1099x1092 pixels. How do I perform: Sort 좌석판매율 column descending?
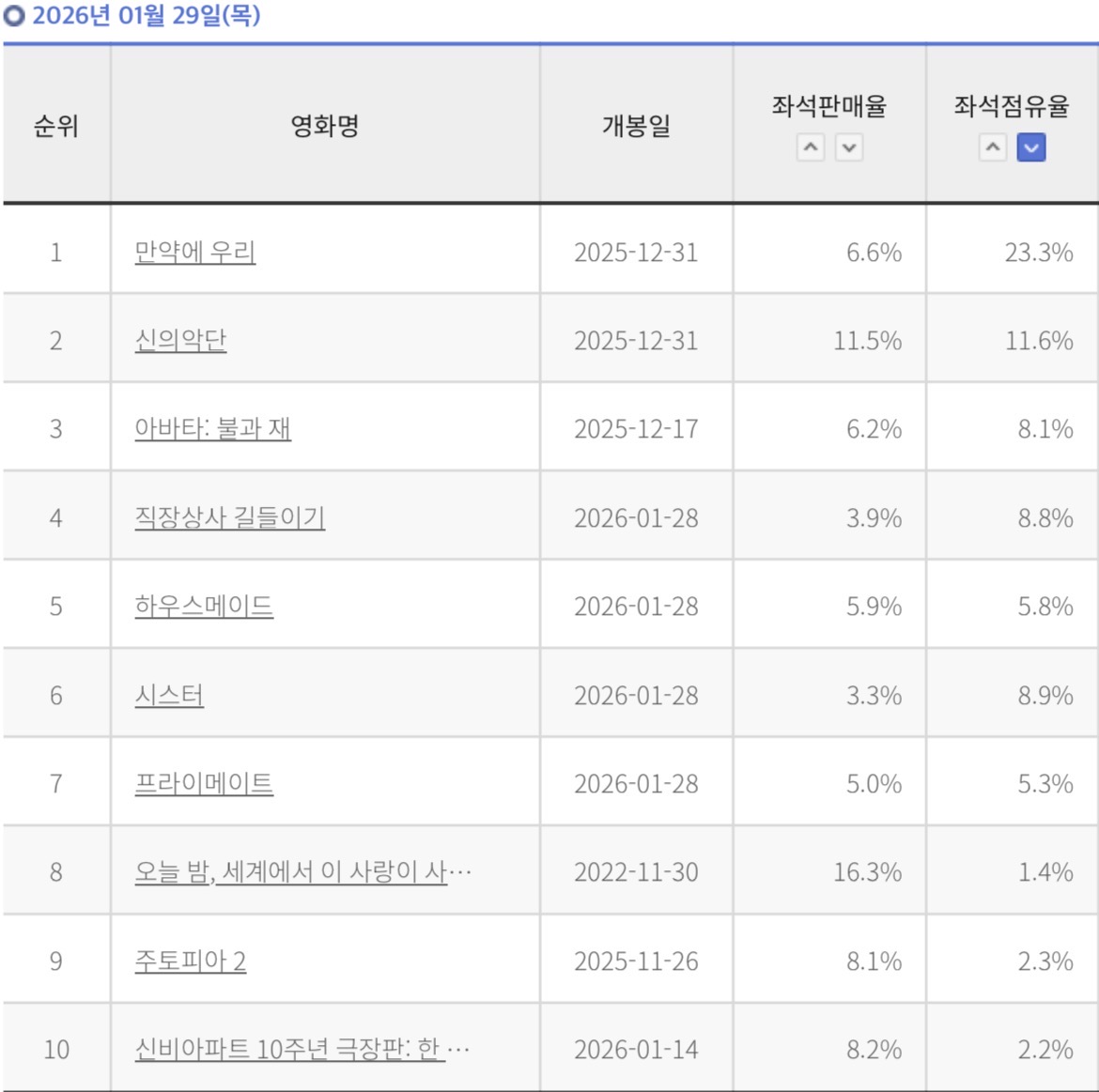pyautogui.click(x=849, y=147)
